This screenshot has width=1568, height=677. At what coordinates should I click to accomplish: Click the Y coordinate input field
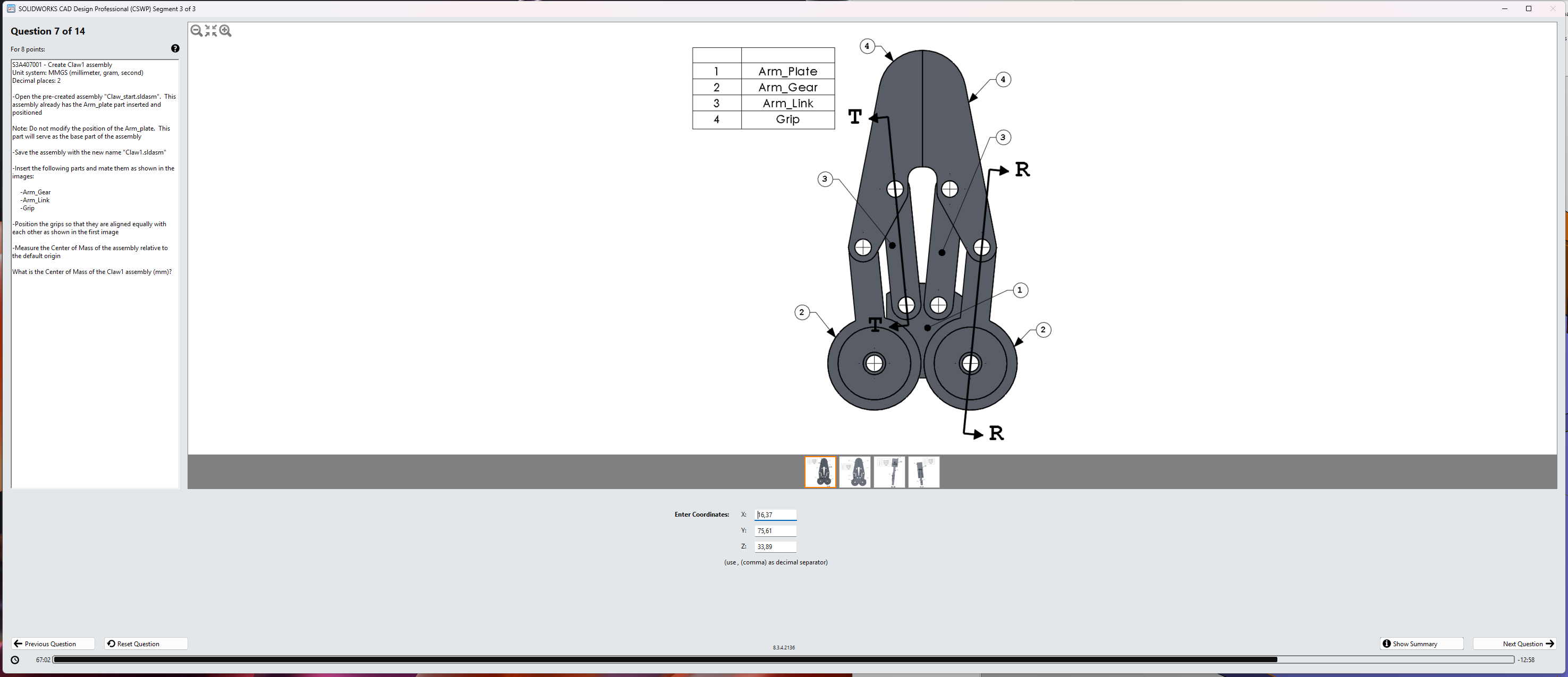point(775,531)
